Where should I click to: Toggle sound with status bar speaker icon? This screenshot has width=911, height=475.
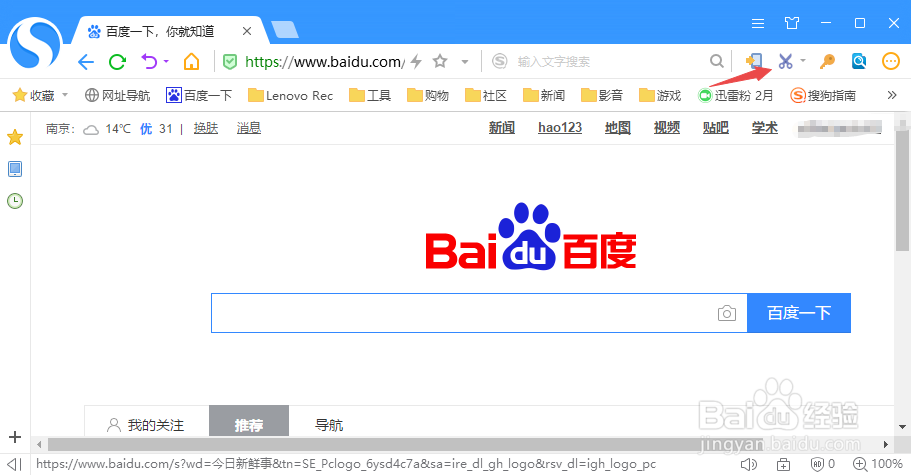click(x=749, y=464)
